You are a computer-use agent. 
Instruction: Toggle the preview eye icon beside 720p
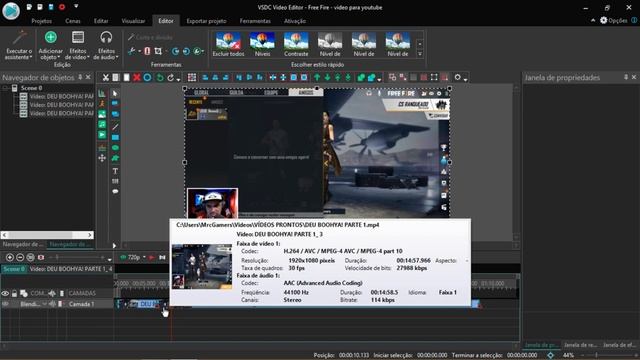pyautogui.click(x=123, y=258)
